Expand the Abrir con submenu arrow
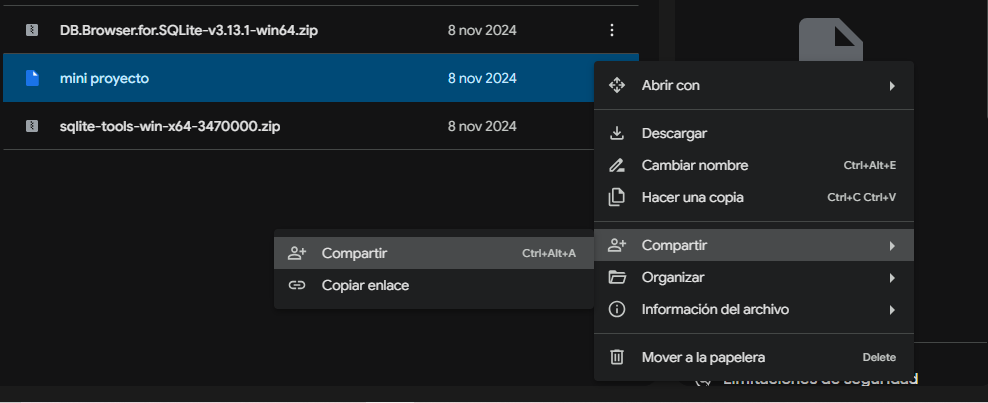The image size is (988, 403). click(x=891, y=86)
